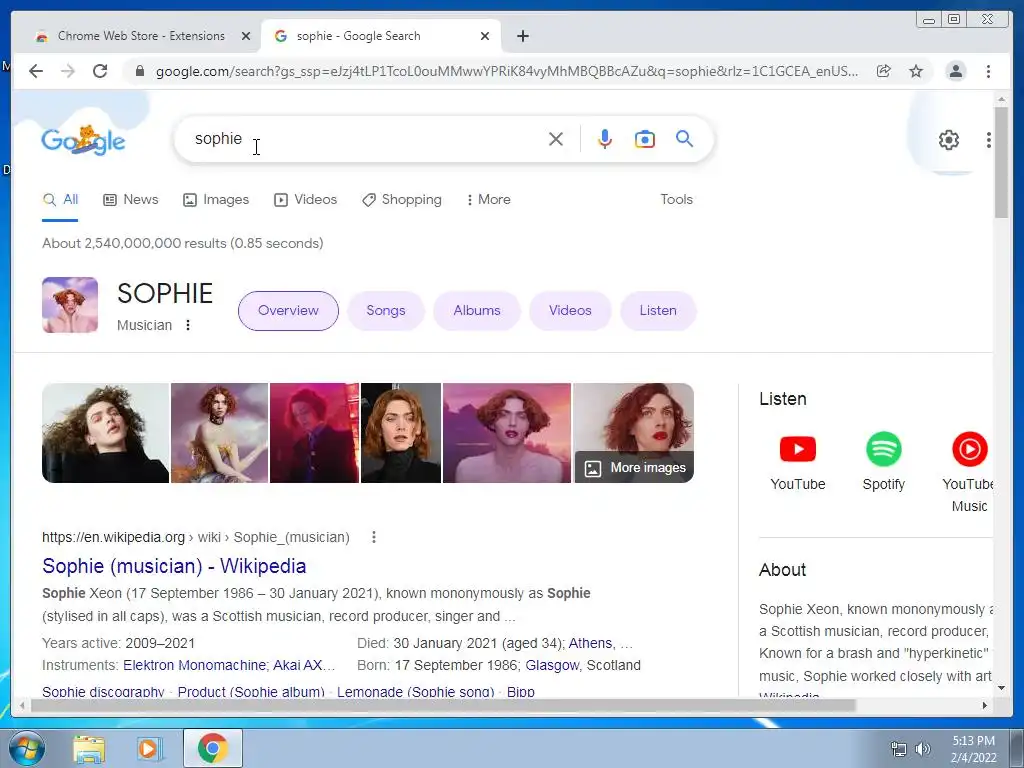Select the All results tab
This screenshot has width=1024, height=768.
tap(60, 200)
